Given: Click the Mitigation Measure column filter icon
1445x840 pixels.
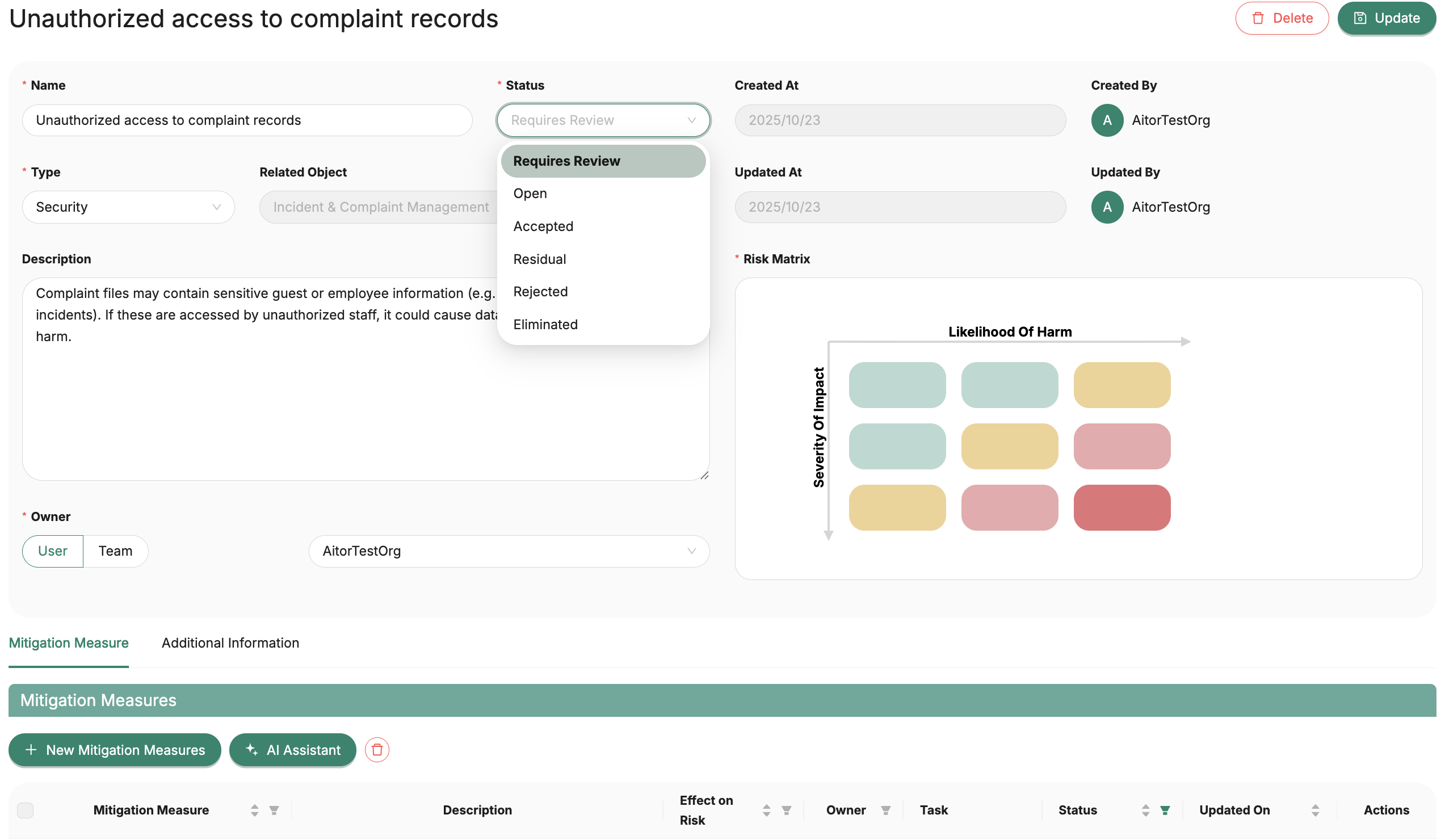Looking at the screenshot, I should click(x=274, y=810).
